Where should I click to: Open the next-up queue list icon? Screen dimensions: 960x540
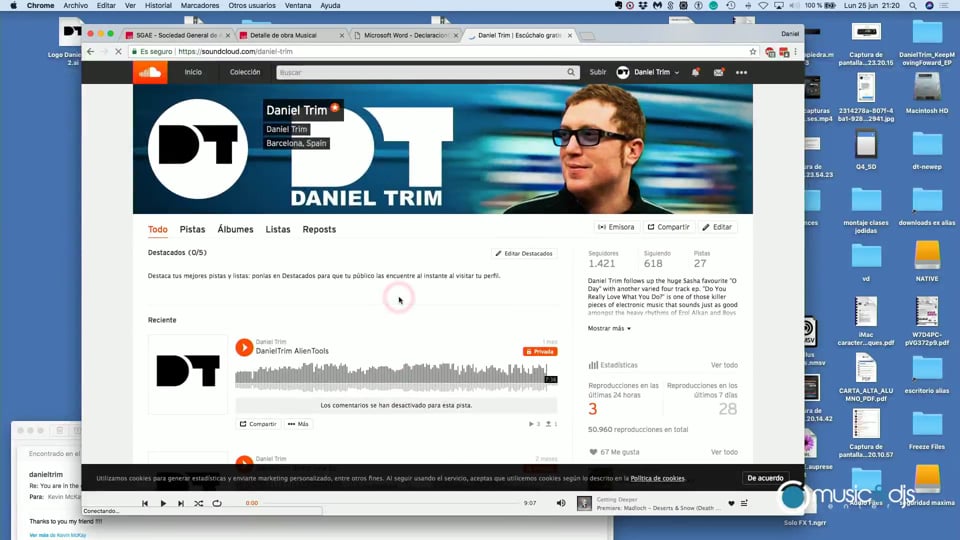[744, 503]
